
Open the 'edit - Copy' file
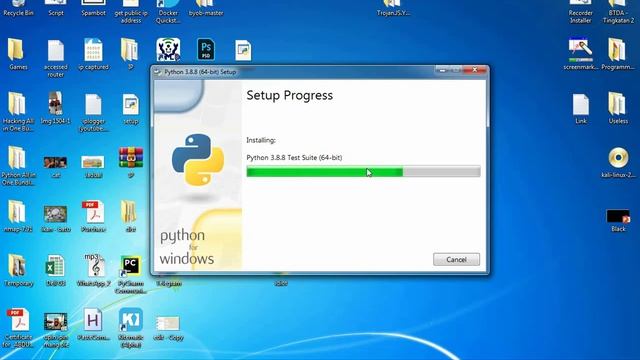click(x=168, y=329)
